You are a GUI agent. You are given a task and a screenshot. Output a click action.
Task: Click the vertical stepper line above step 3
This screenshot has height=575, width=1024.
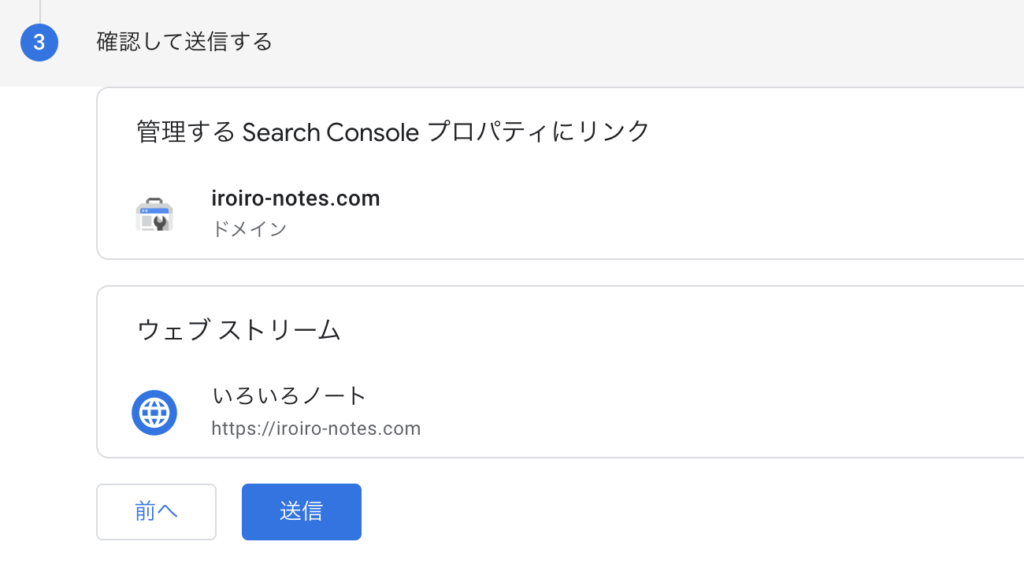click(x=40, y=9)
